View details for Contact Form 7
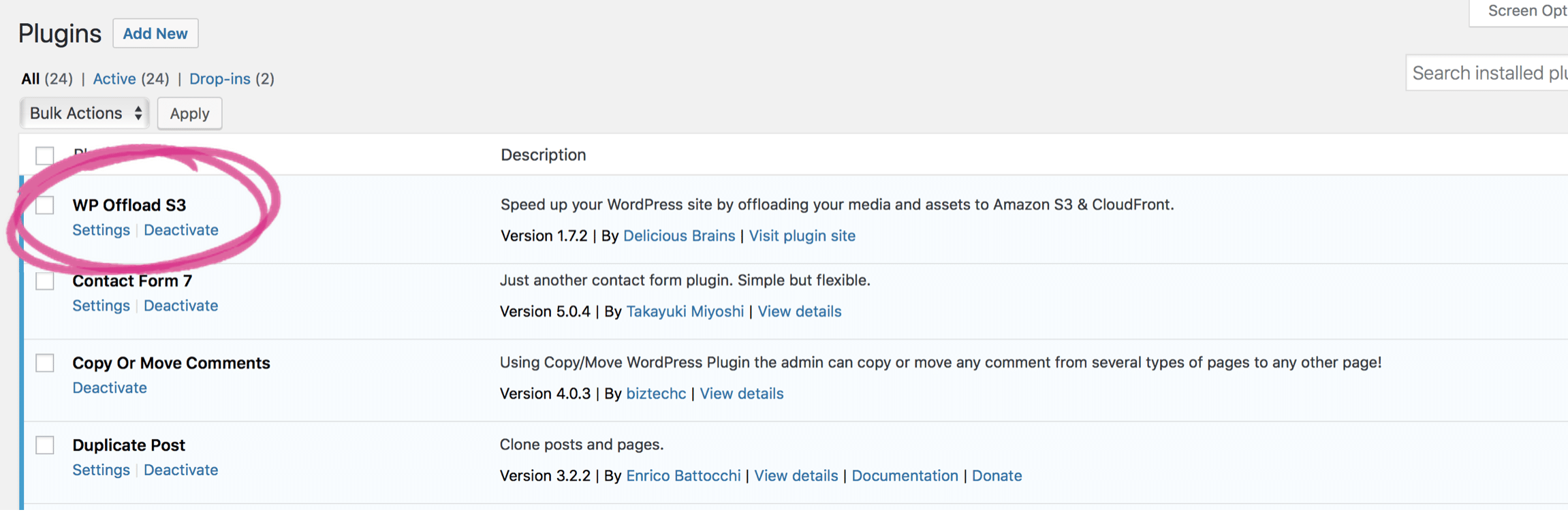 800,312
